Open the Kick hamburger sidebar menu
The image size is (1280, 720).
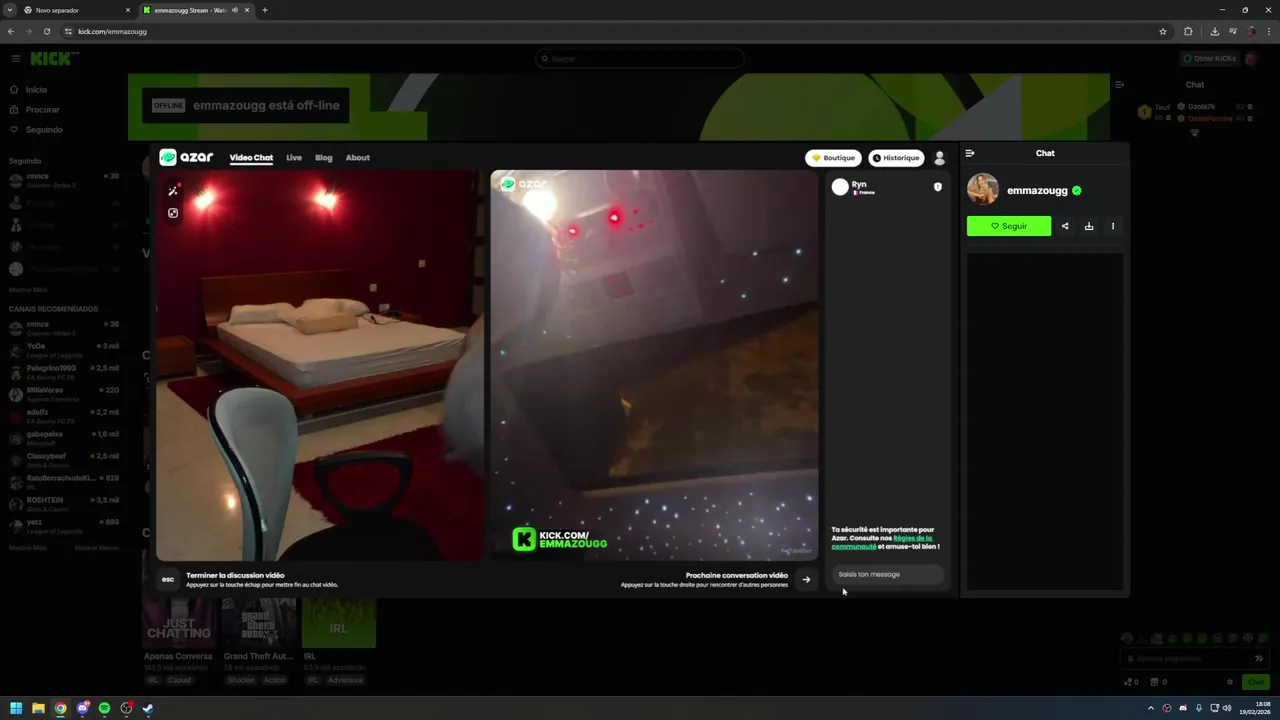(x=15, y=58)
